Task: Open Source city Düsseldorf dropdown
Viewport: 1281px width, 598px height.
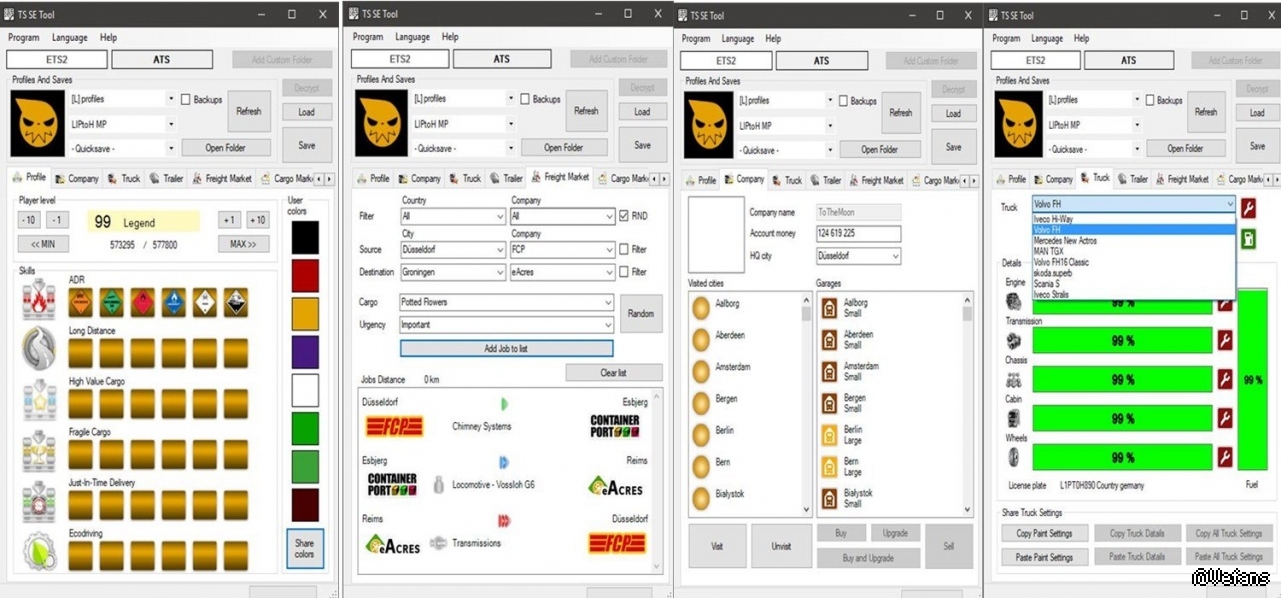Action: 452,250
